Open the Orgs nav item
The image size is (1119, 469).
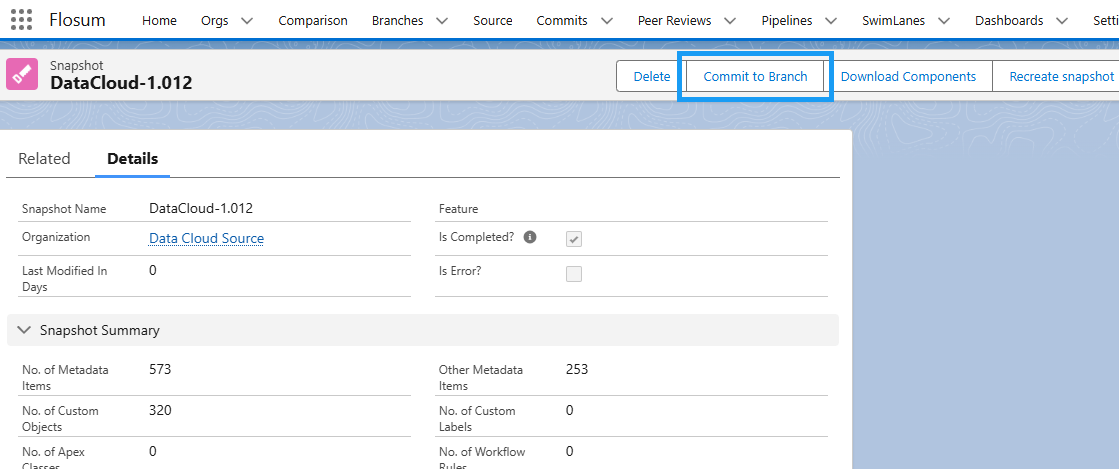[215, 21]
